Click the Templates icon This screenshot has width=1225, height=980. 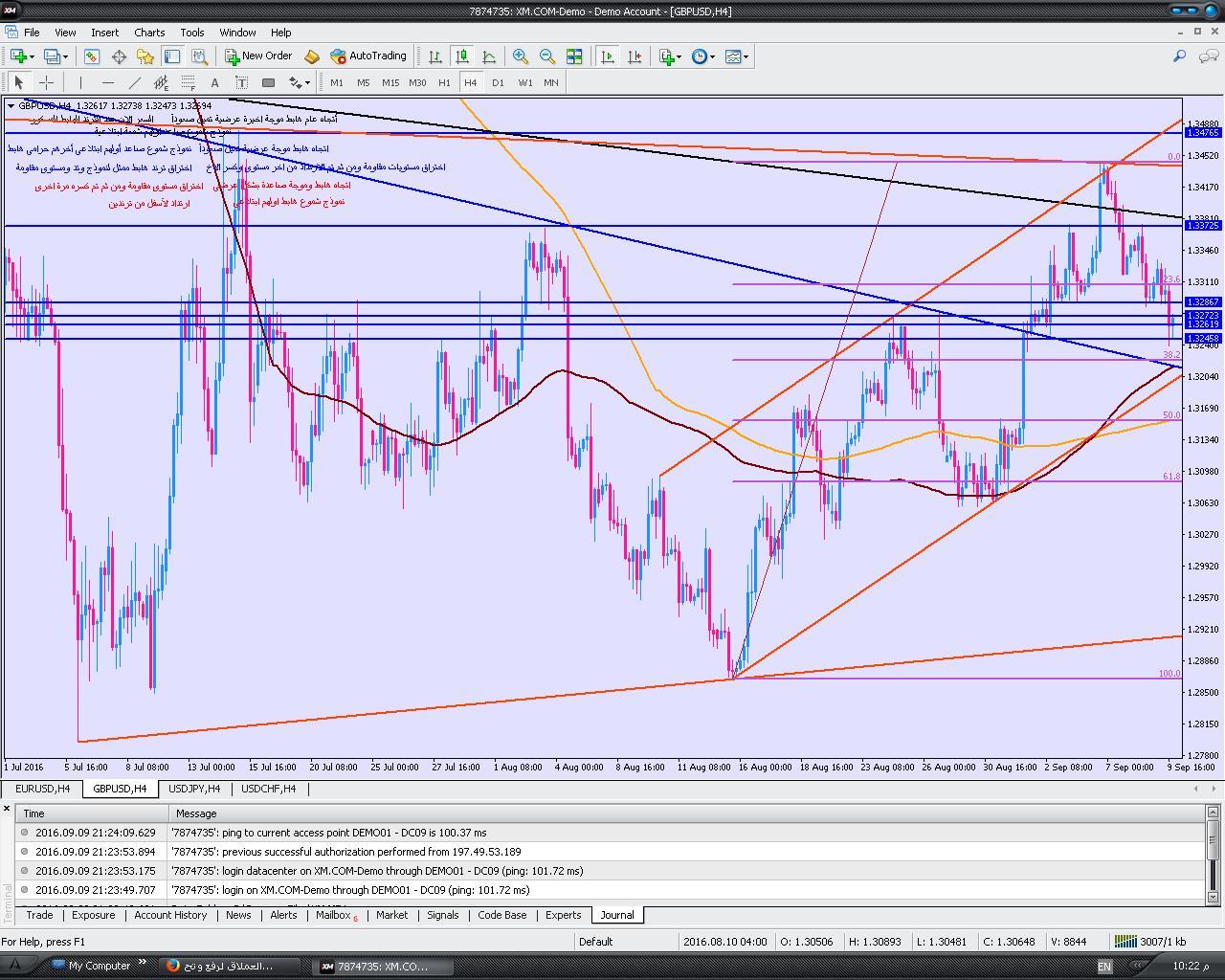point(733,56)
